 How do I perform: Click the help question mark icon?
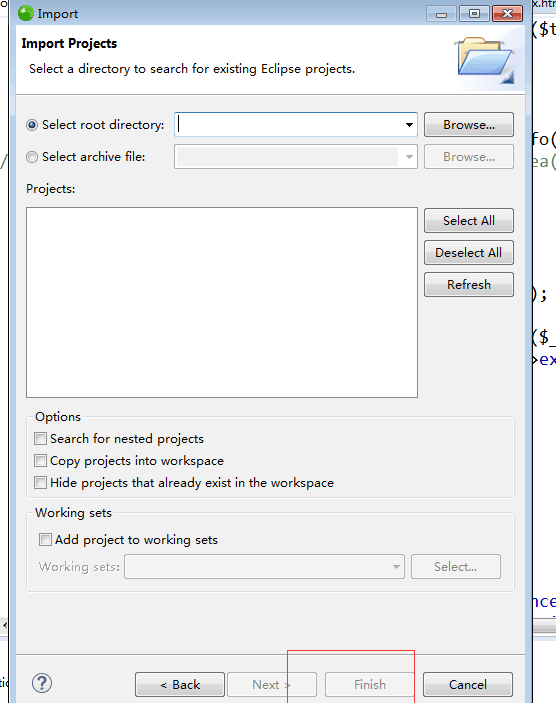(x=42, y=684)
